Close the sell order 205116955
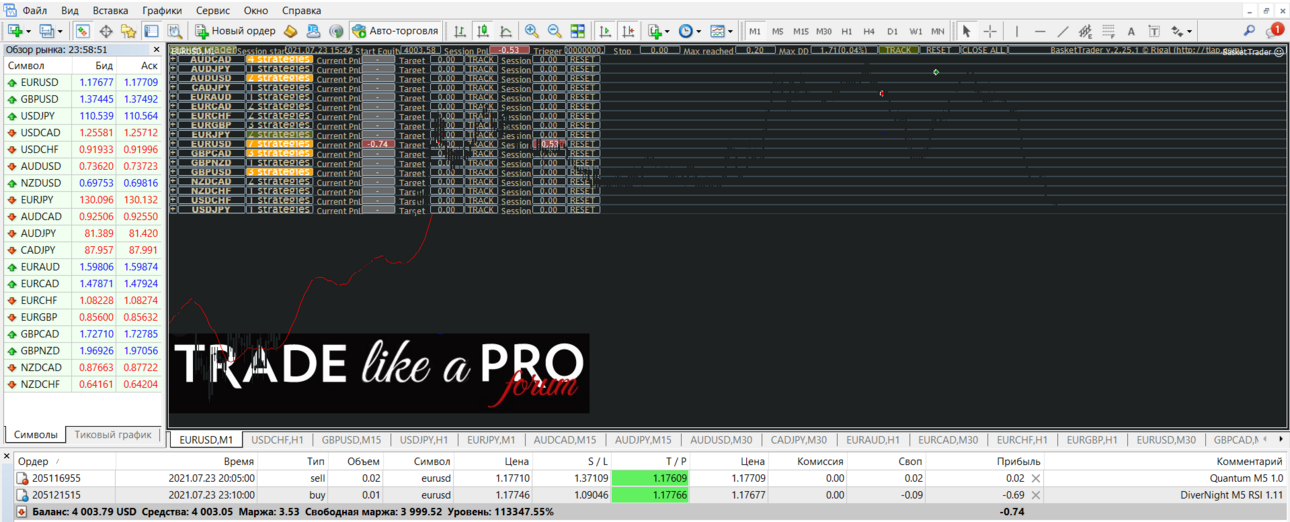1290x522 pixels. pyautogui.click(x=1036, y=479)
